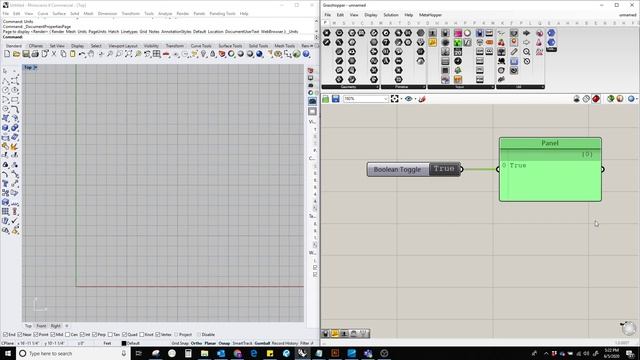Toggle the Point osnap checkbox
This screenshot has height=360, width=640.
point(36,335)
